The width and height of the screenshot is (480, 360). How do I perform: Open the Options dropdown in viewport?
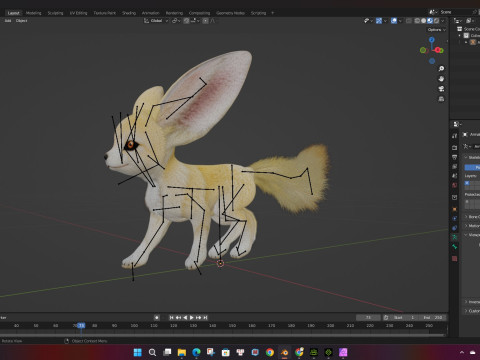click(x=436, y=30)
